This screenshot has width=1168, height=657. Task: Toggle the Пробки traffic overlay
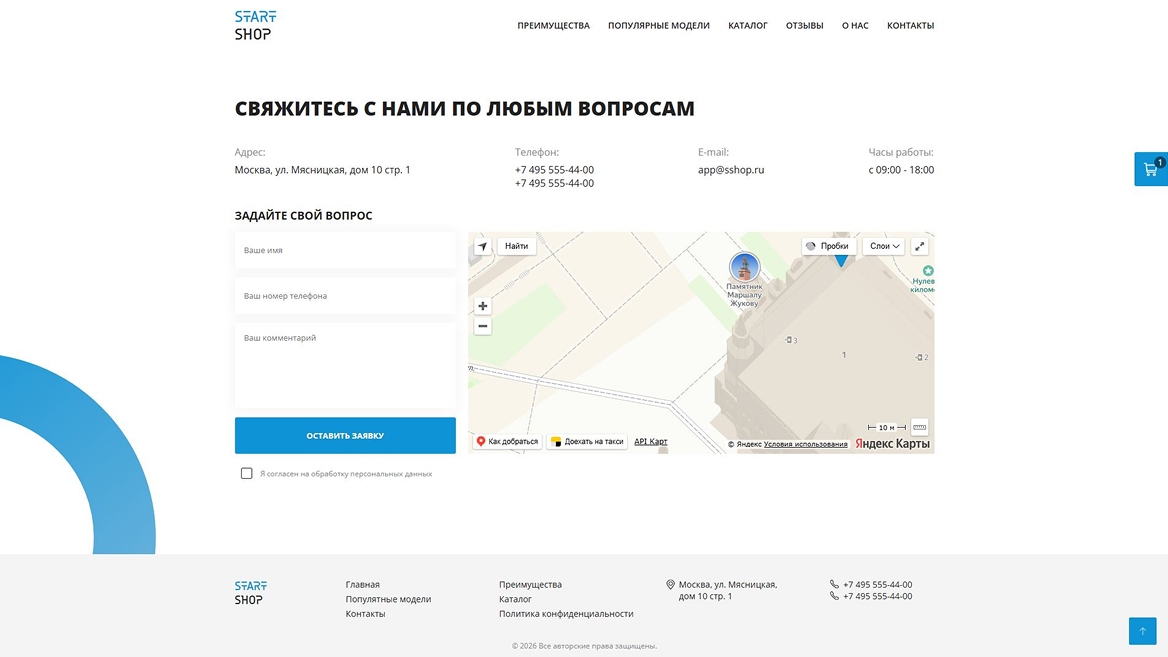827,245
